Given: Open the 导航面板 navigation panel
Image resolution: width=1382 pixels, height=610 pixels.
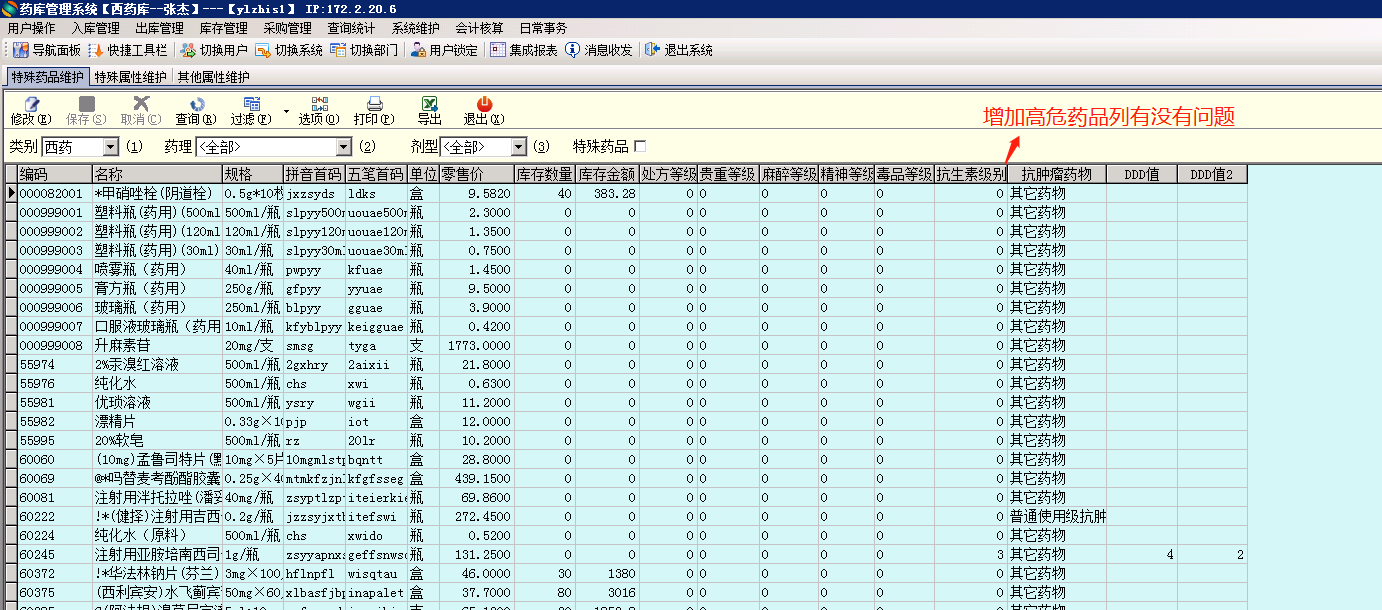Looking at the screenshot, I should 47,50.
